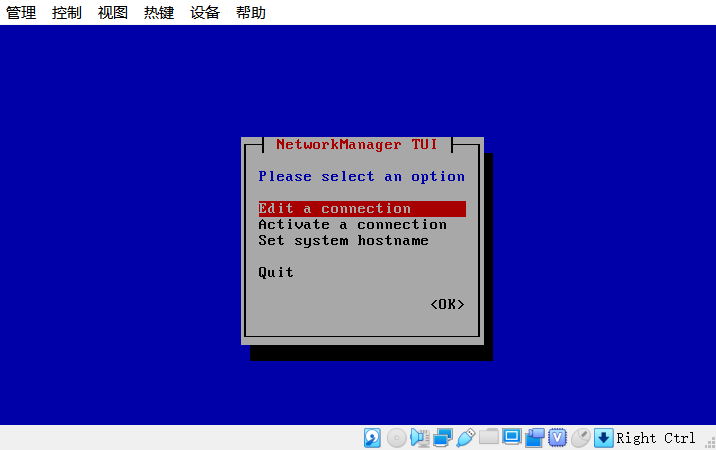Image resolution: width=716 pixels, height=450 pixels.
Task: Click the shared folders status icon
Action: pos(489,437)
